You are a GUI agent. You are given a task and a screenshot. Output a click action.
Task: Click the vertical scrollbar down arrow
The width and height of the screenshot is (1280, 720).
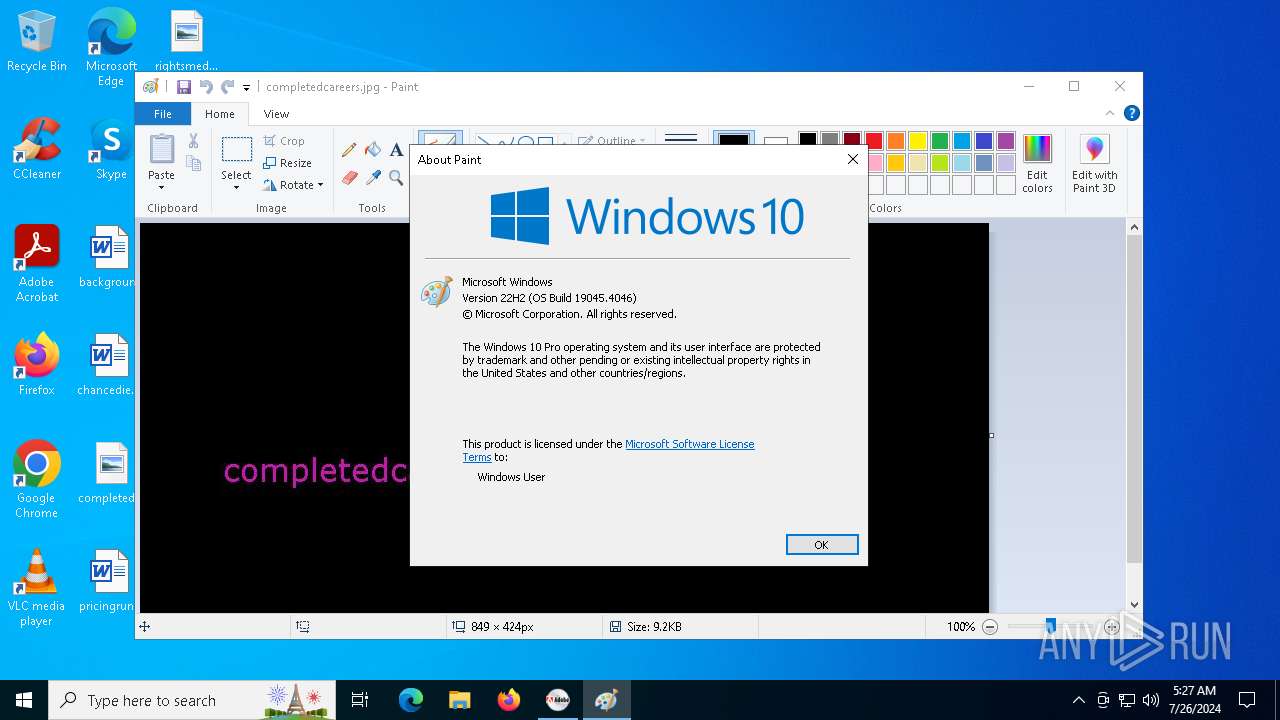pyautogui.click(x=1134, y=604)
